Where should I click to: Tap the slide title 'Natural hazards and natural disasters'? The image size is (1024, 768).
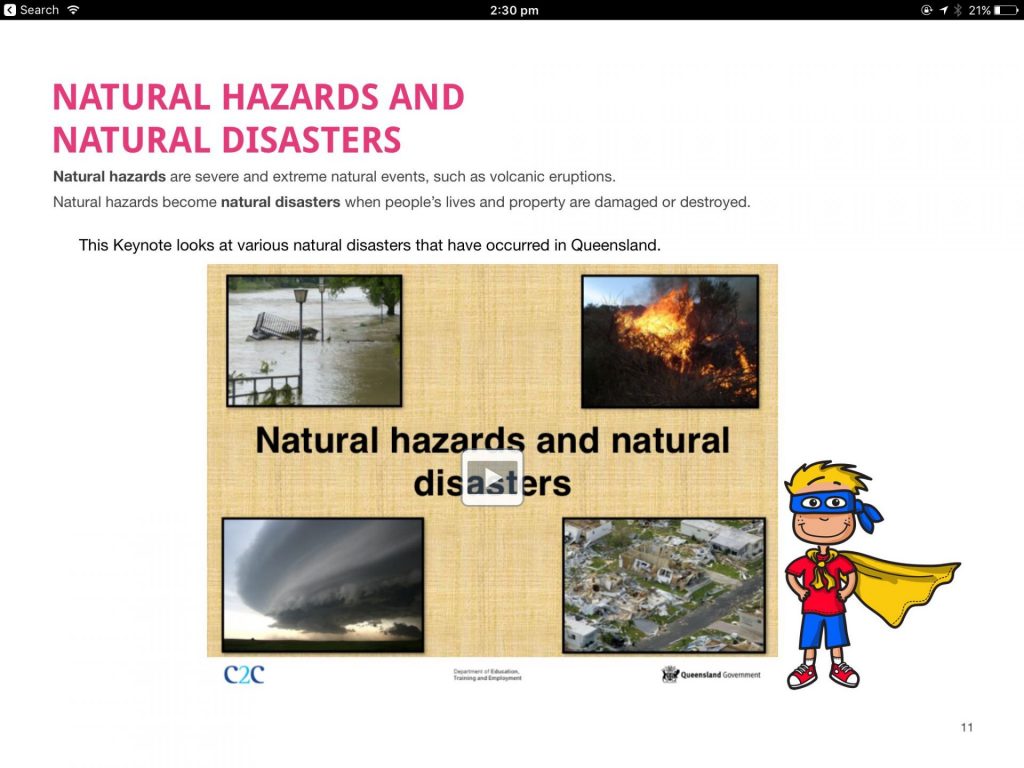[x=492, y=461]
